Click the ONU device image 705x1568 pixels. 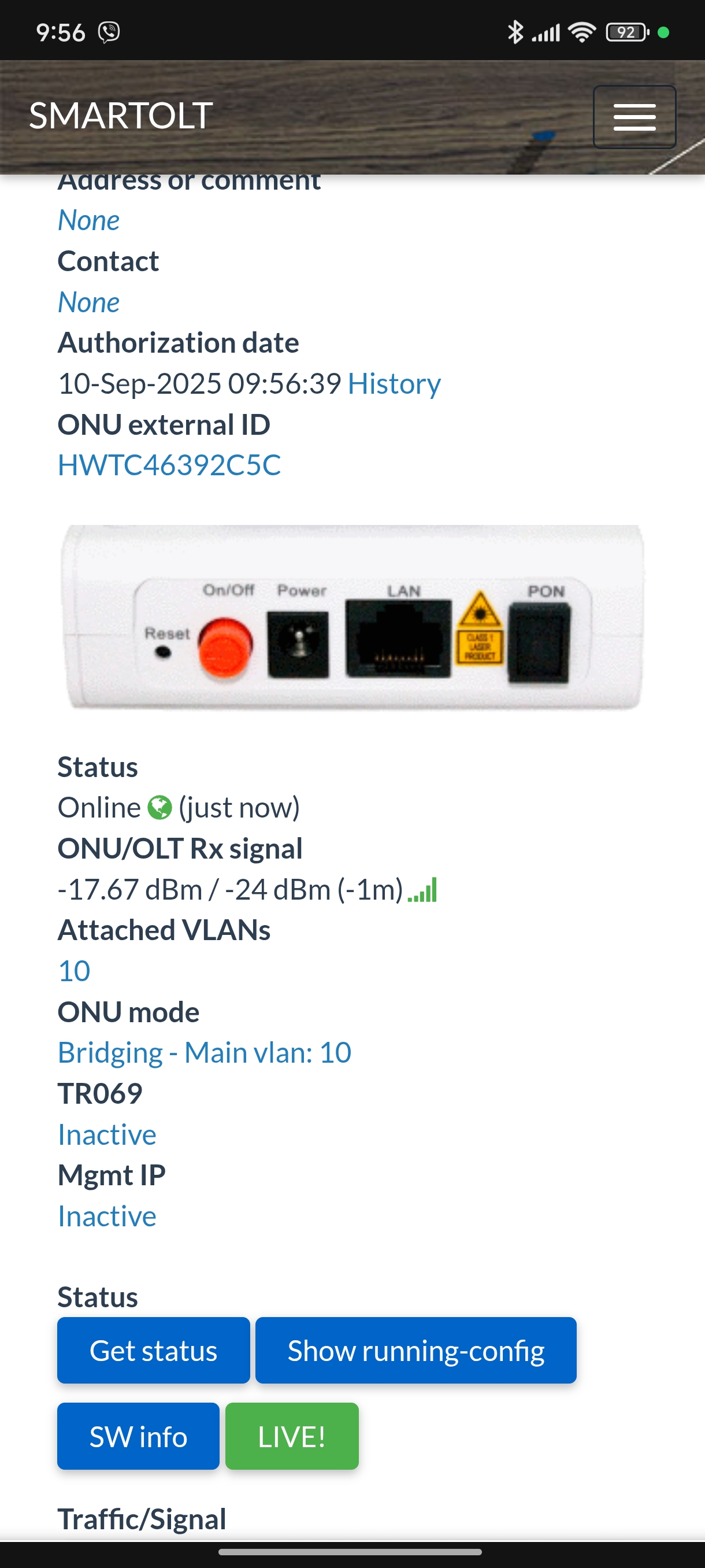pyautogui.click(x=352, y=617)
